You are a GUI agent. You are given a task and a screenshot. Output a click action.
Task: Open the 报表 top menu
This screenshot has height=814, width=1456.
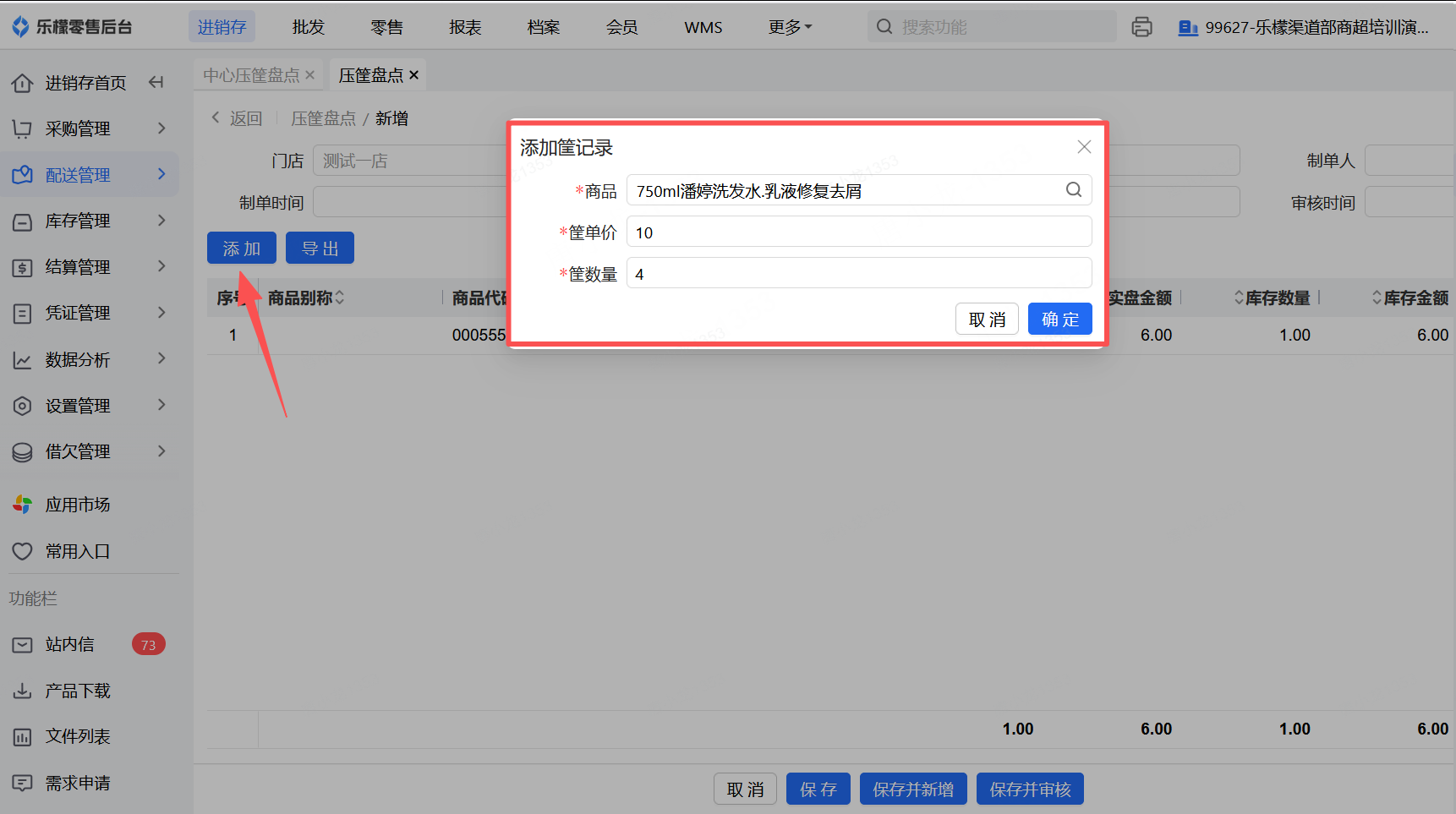tap(465, 27)
